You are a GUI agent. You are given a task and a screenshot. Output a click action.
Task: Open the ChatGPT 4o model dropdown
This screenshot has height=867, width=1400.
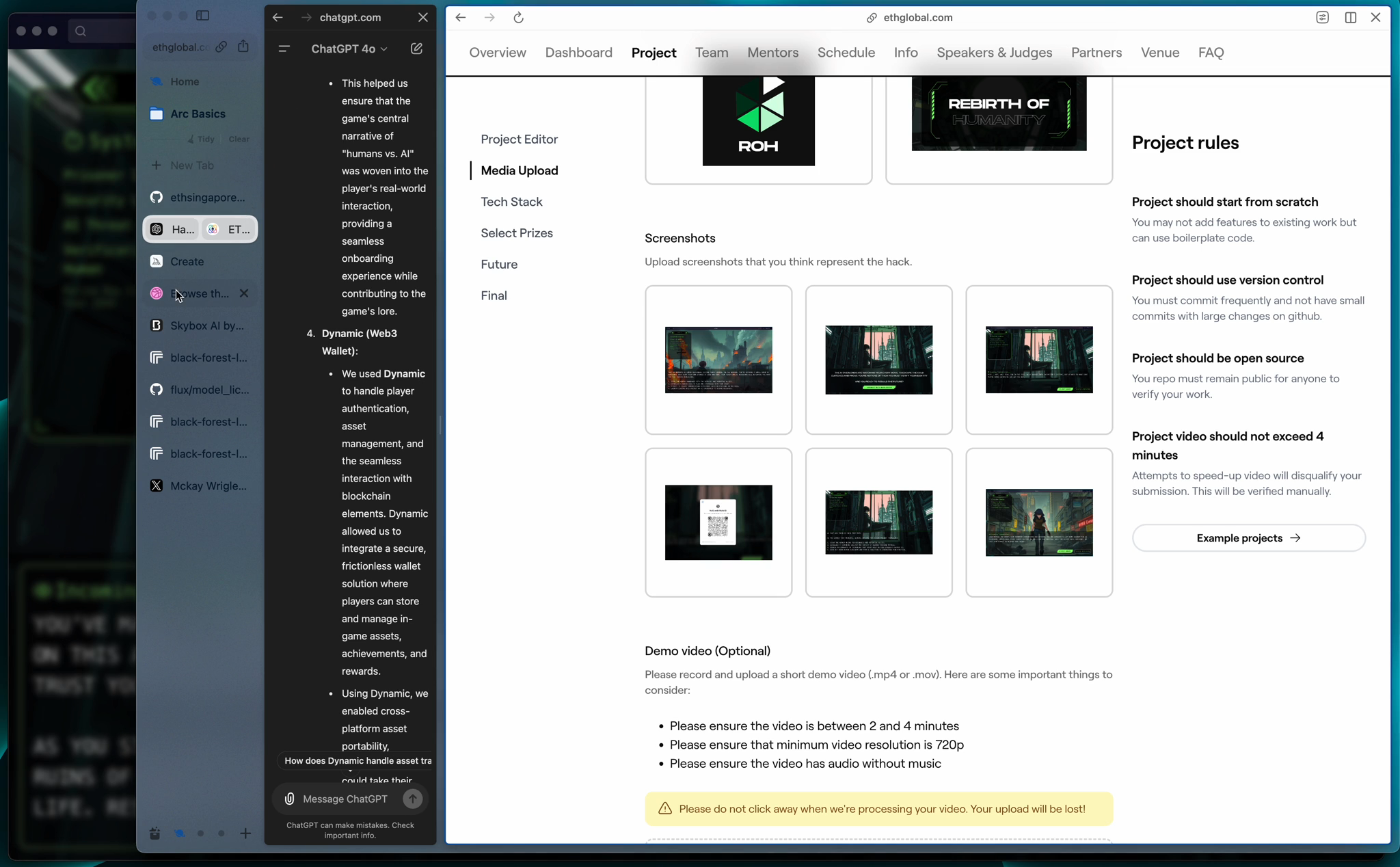[x=349, y=49]
